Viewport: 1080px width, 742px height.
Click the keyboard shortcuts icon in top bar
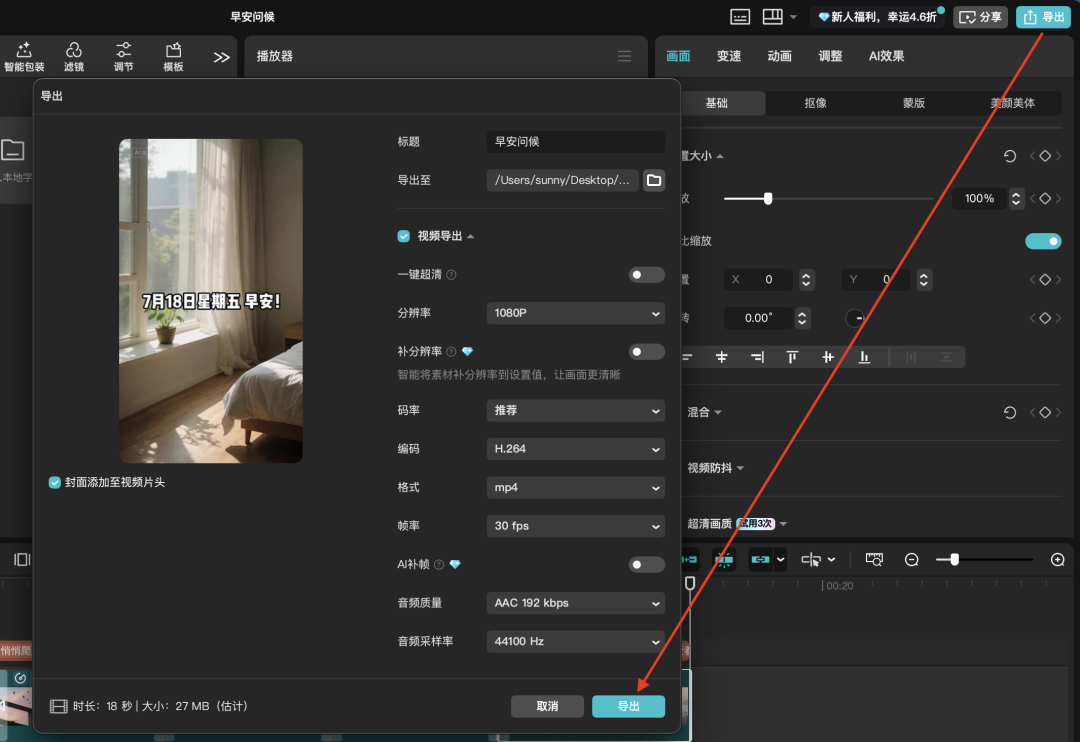739,16
